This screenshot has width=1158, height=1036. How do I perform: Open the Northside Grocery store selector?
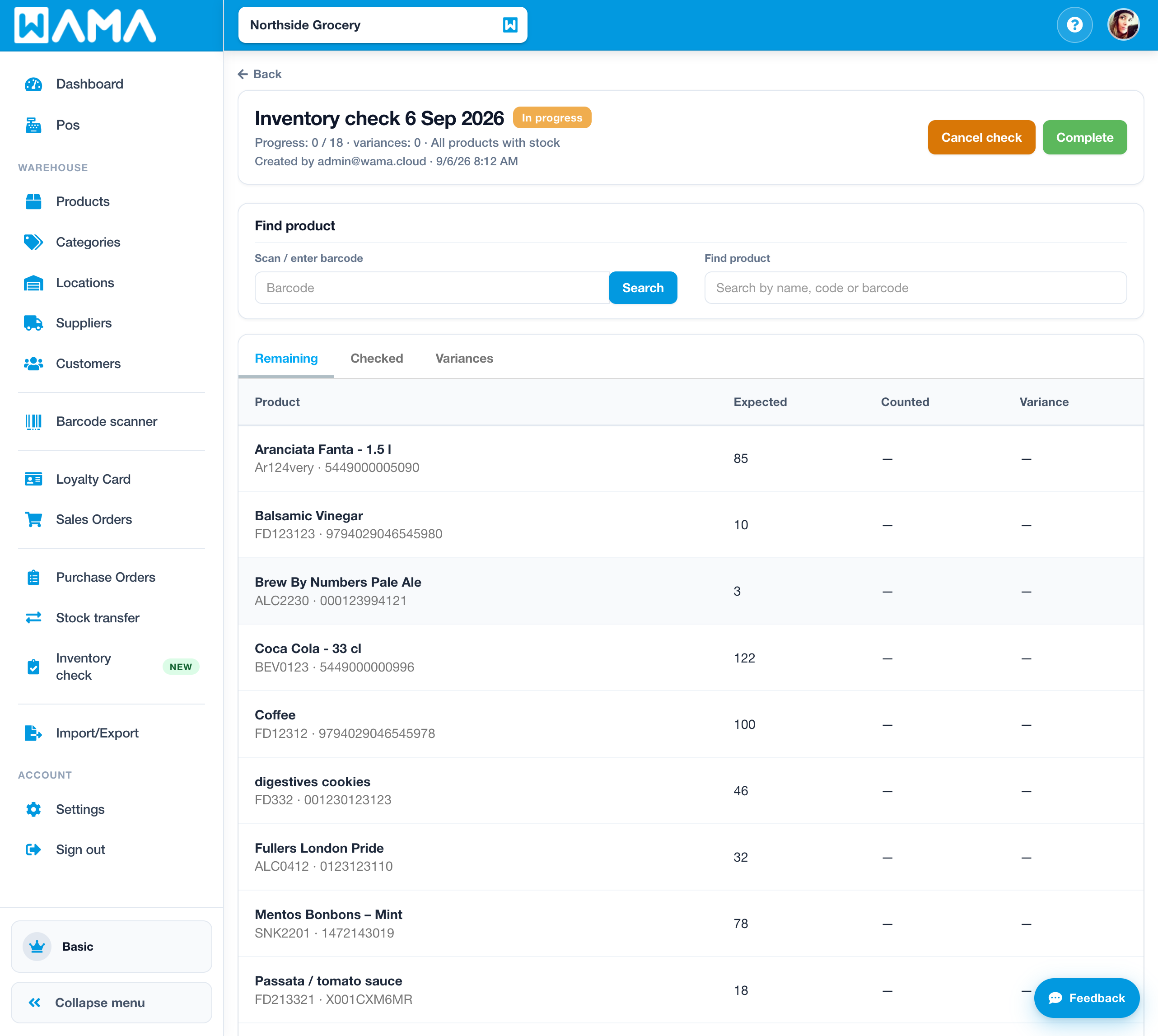tap(383, 25)
